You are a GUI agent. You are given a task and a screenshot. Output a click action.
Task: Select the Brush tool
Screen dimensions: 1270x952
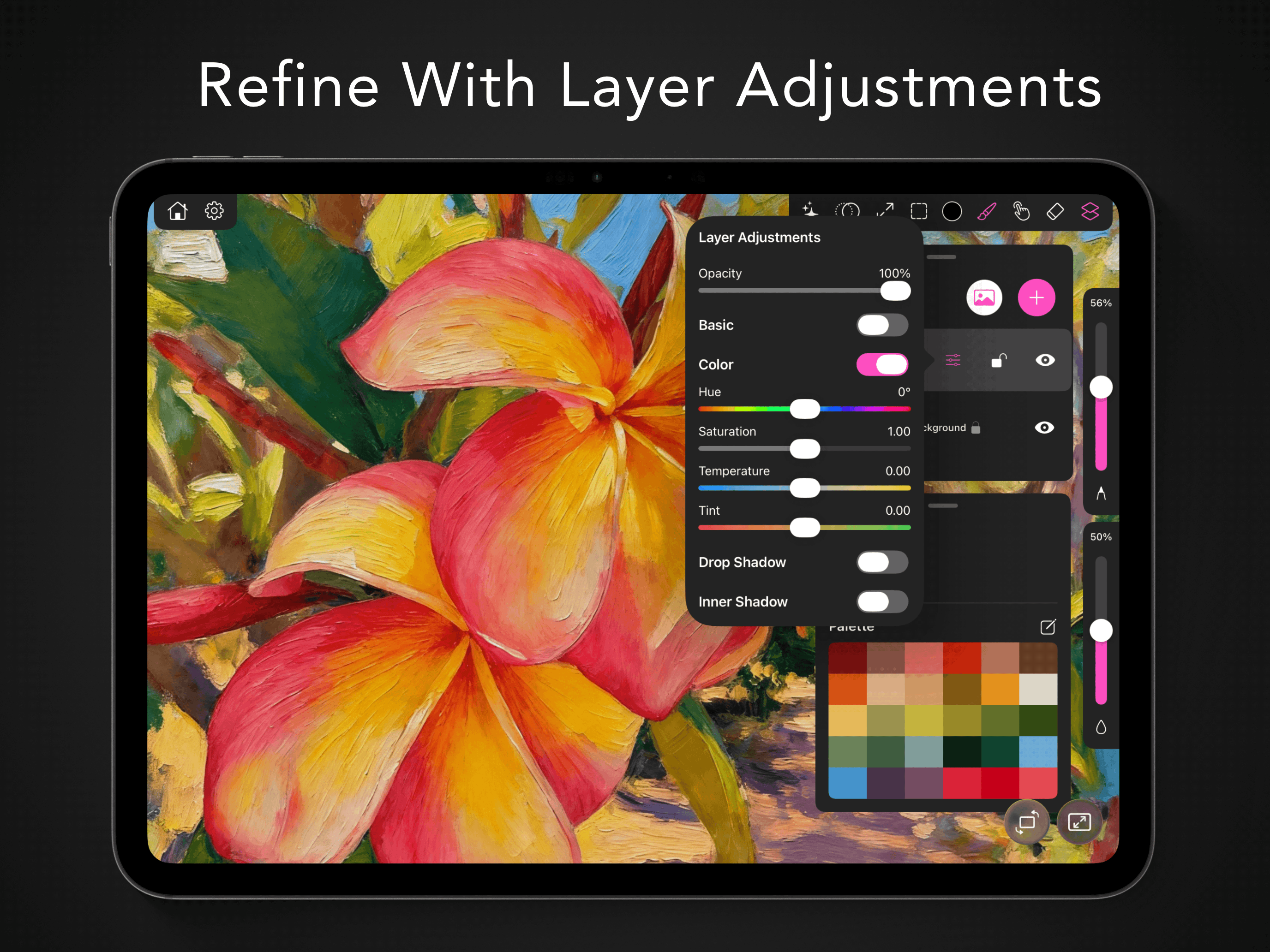tap(987, 212)
